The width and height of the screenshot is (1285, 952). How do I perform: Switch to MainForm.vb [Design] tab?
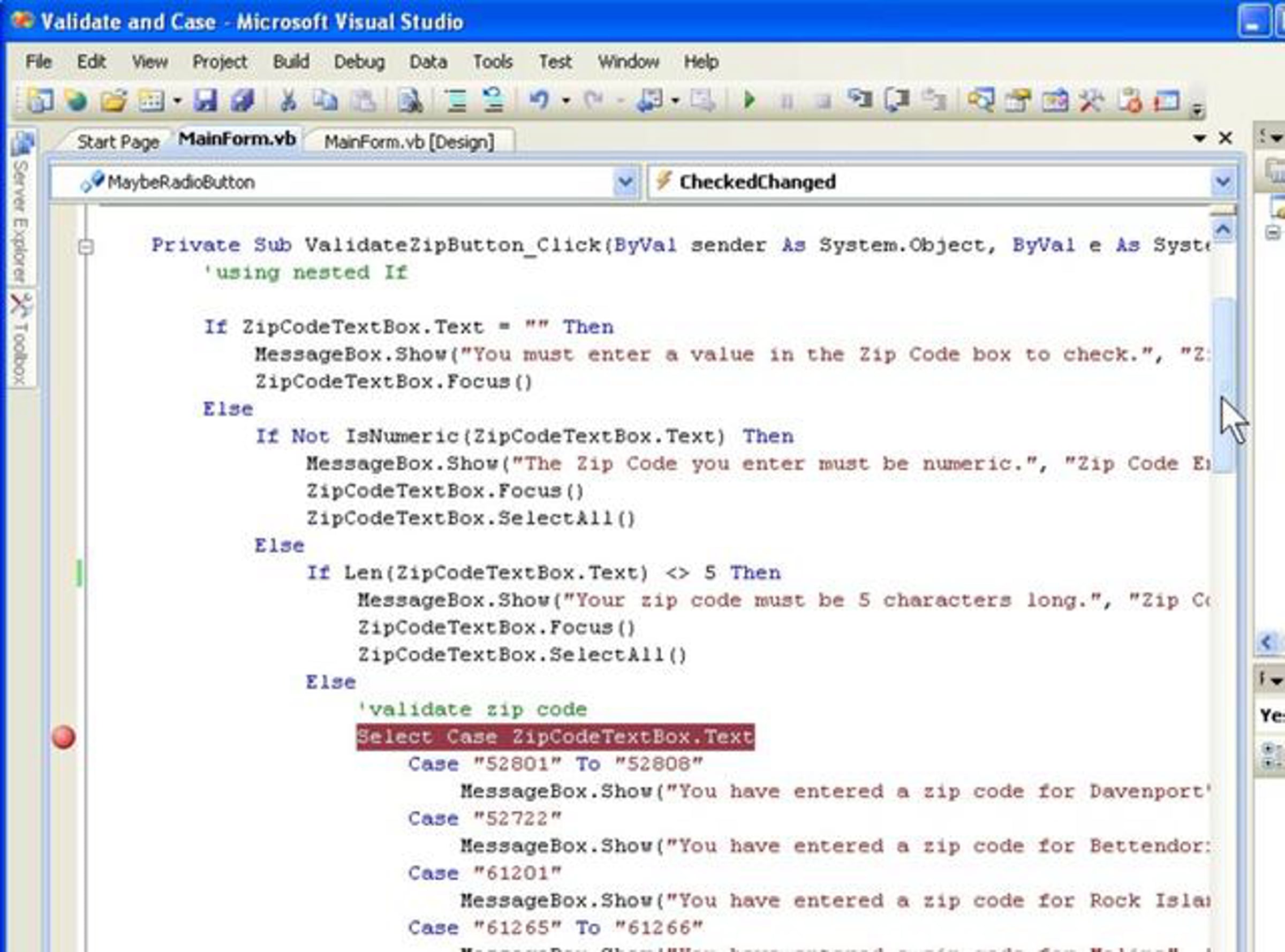[409, 142]
